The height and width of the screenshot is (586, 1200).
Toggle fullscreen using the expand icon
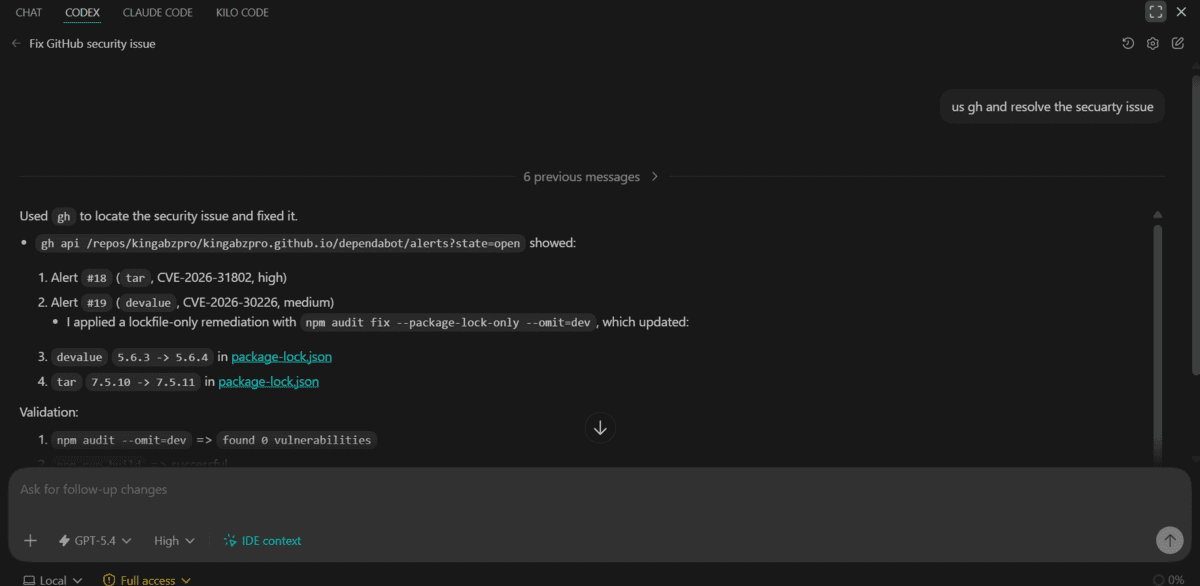coord(1155,11)
